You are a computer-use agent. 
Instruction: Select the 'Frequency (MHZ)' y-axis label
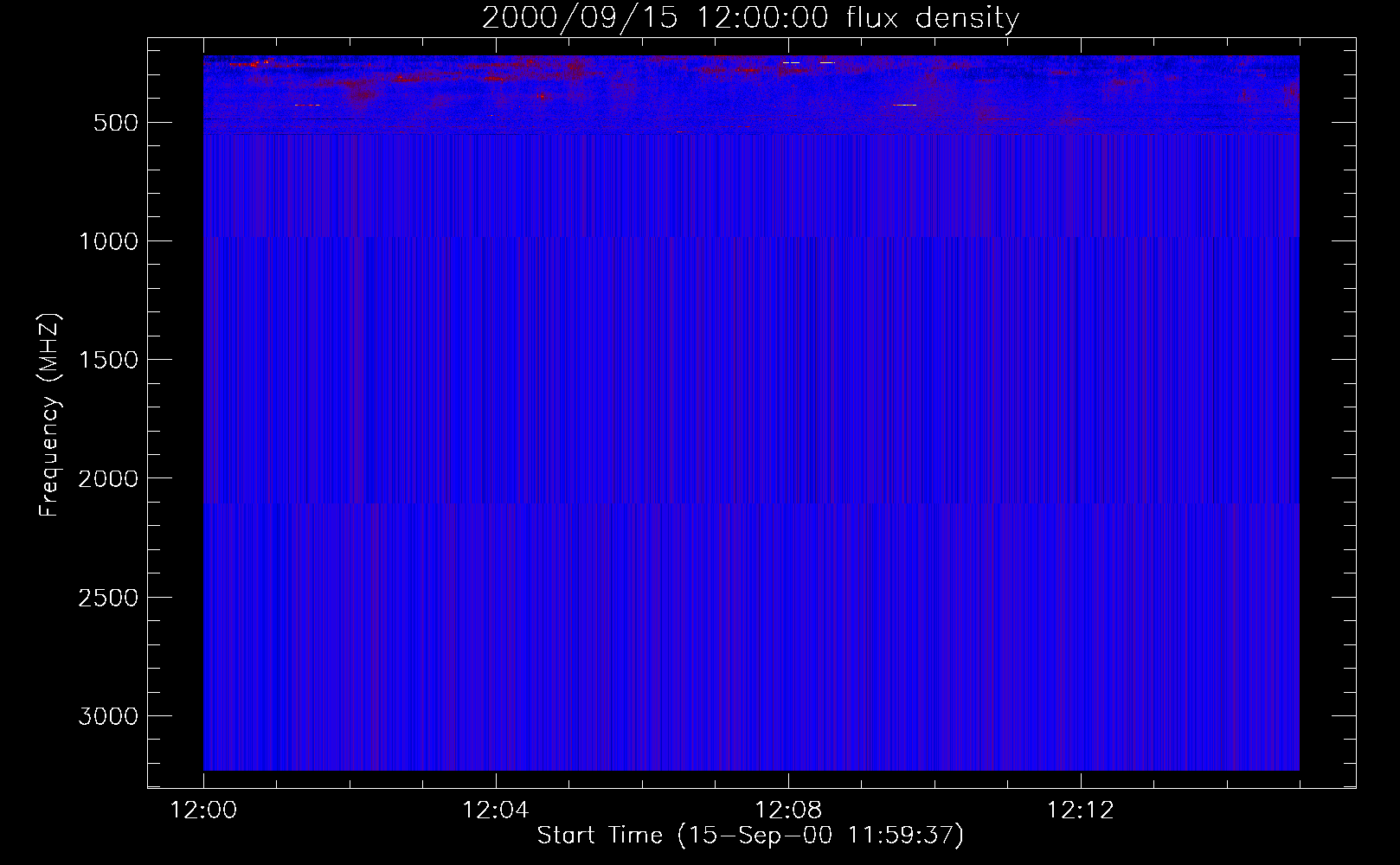click(x=49, y=415)
